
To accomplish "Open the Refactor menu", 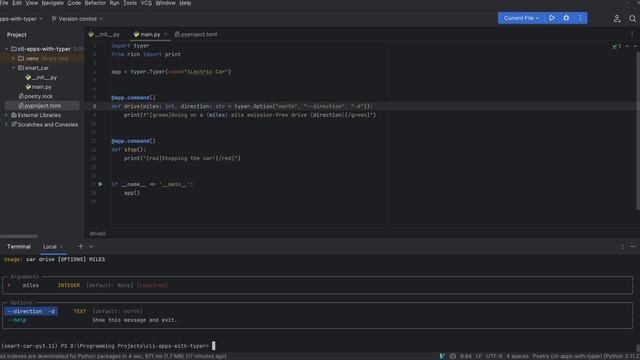I will [x=95, y=3].
